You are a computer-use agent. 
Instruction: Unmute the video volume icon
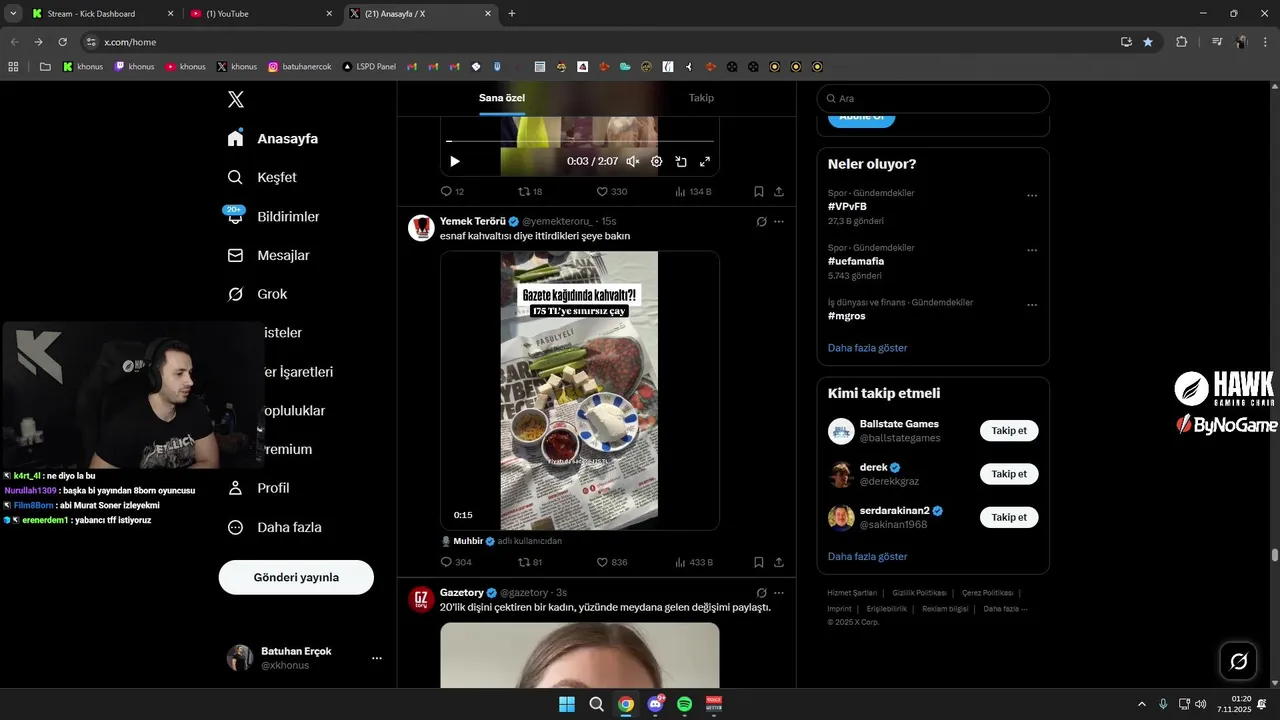pyautogui.click(x=632, y=161)
